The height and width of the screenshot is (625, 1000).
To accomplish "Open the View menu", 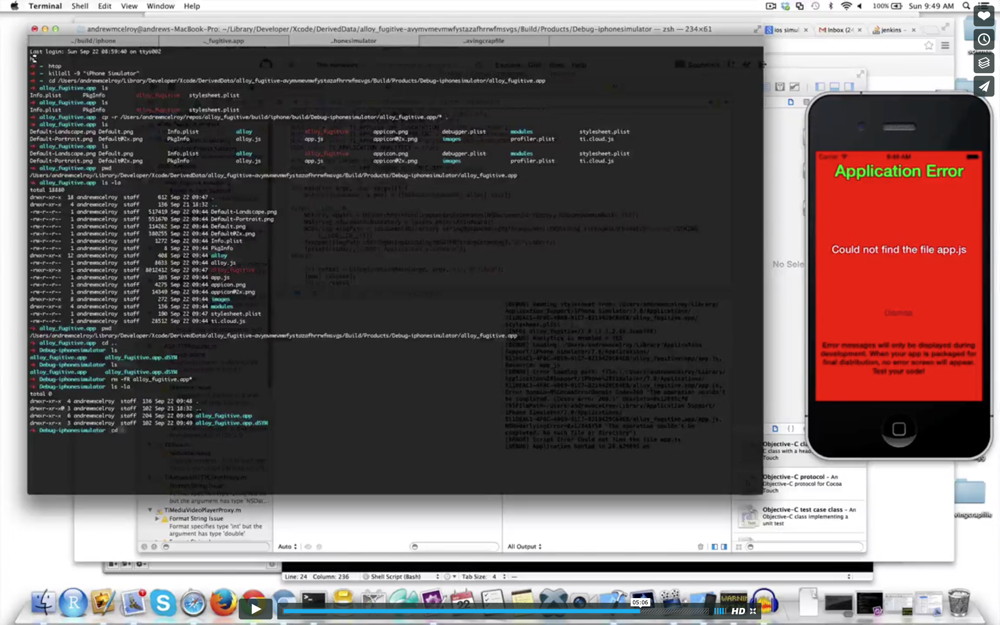I will [x=129, y=6].
